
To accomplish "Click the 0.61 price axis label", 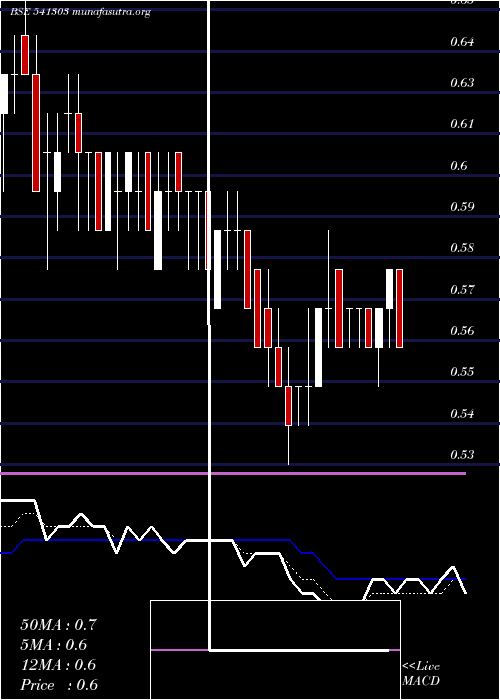I will pyautogui.click(x=462, y=124).
